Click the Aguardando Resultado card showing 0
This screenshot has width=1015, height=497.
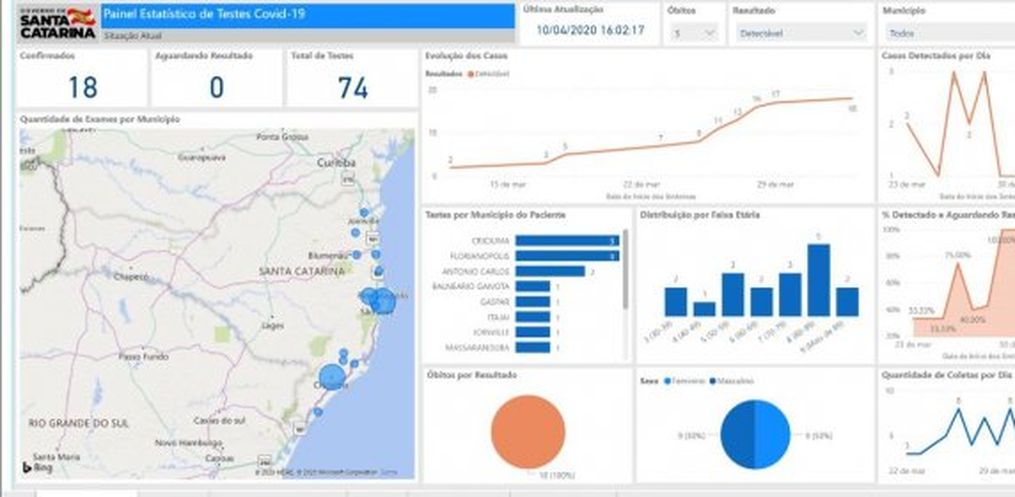216,78
